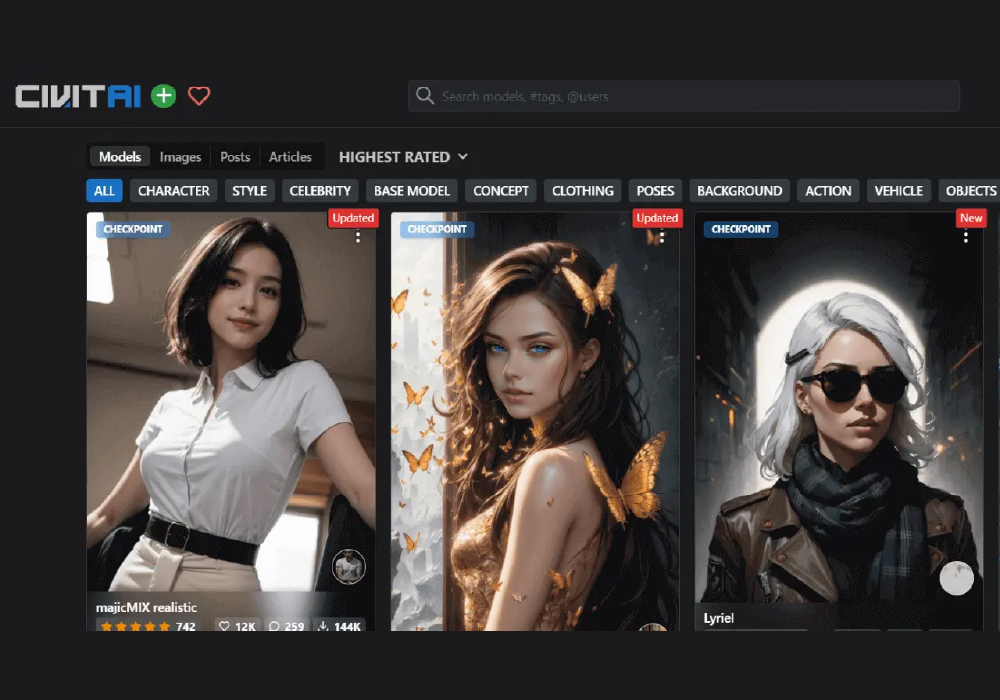This screenshot has width=1000, height=700.
Task: Expand the Highest Rated sort dropdown
Action: tap(403, 157)
